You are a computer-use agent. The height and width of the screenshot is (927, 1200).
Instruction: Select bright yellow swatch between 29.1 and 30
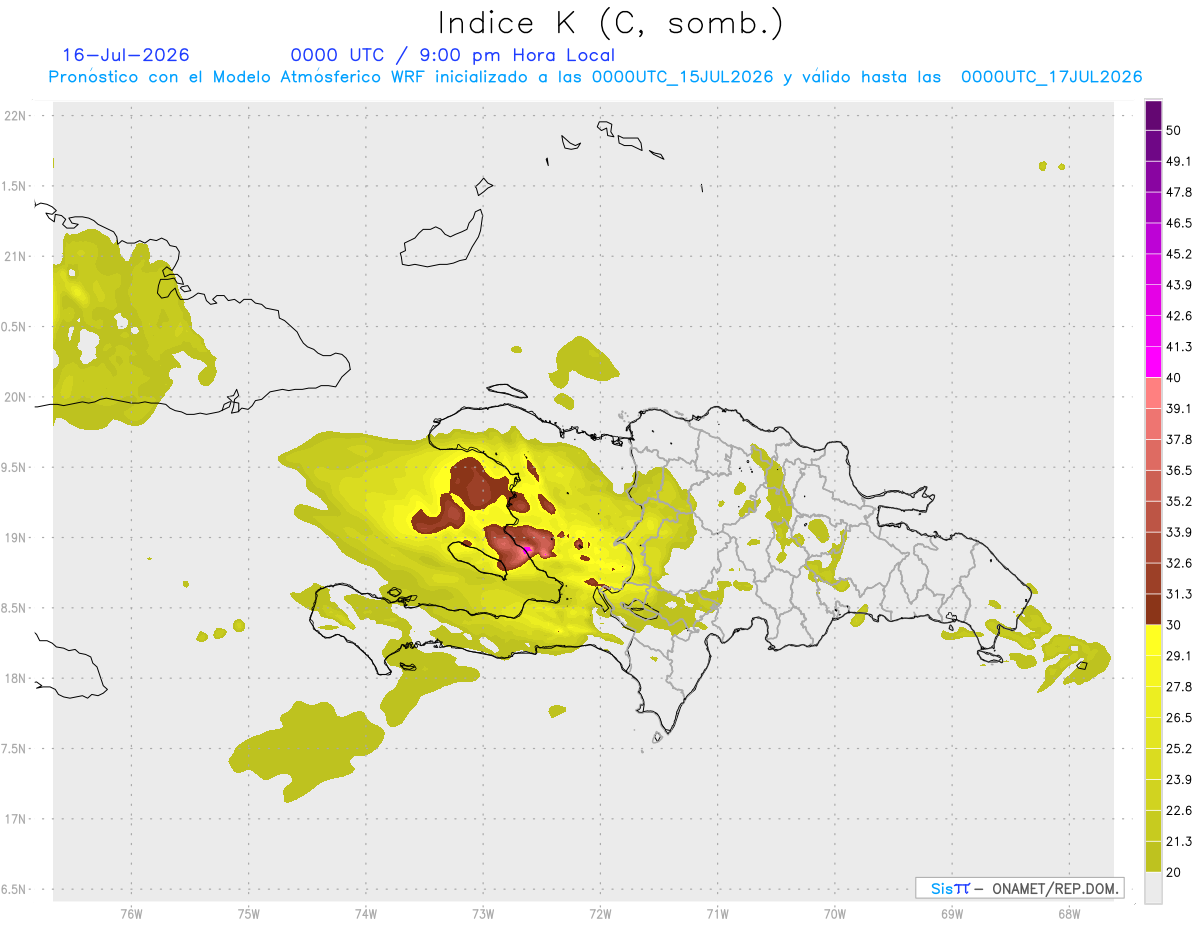pyautogui.click(x=1154, y=640)
